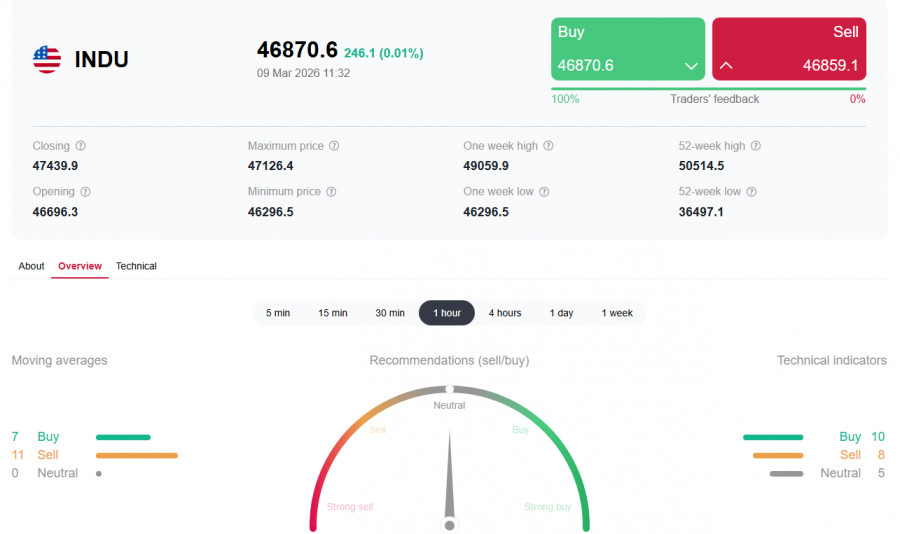Choose the 1 day timeframe

coord(561,313)
